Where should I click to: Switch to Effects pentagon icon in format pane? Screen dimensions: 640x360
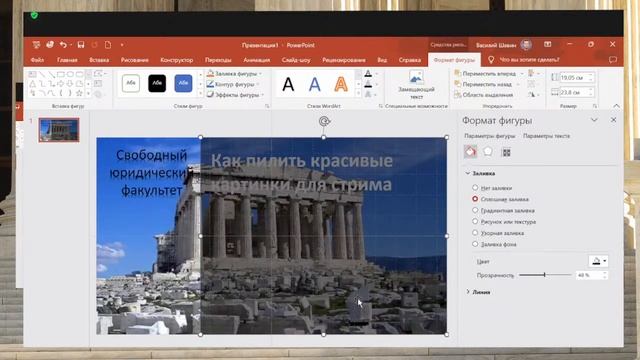tap(488, 152)
